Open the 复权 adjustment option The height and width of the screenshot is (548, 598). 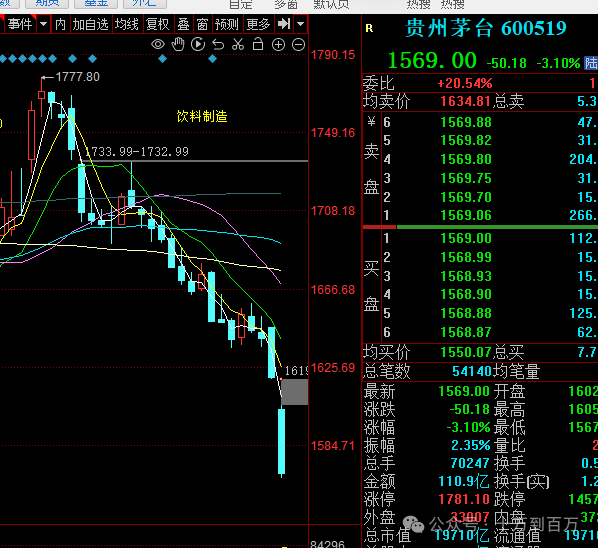[x=158, y=24]
